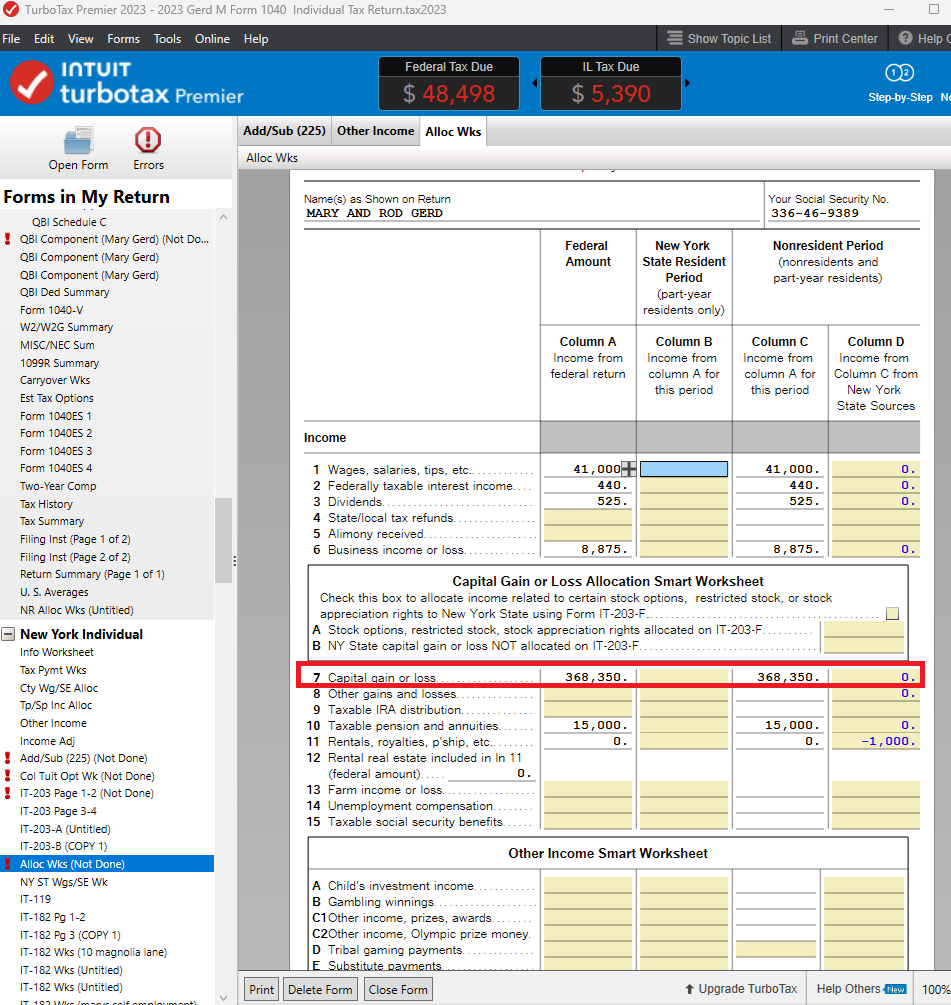Image resolution: width=951 pixels, height=1005 pixels.
Task: Open the Tools menu
Action: [x=167, y=38]
